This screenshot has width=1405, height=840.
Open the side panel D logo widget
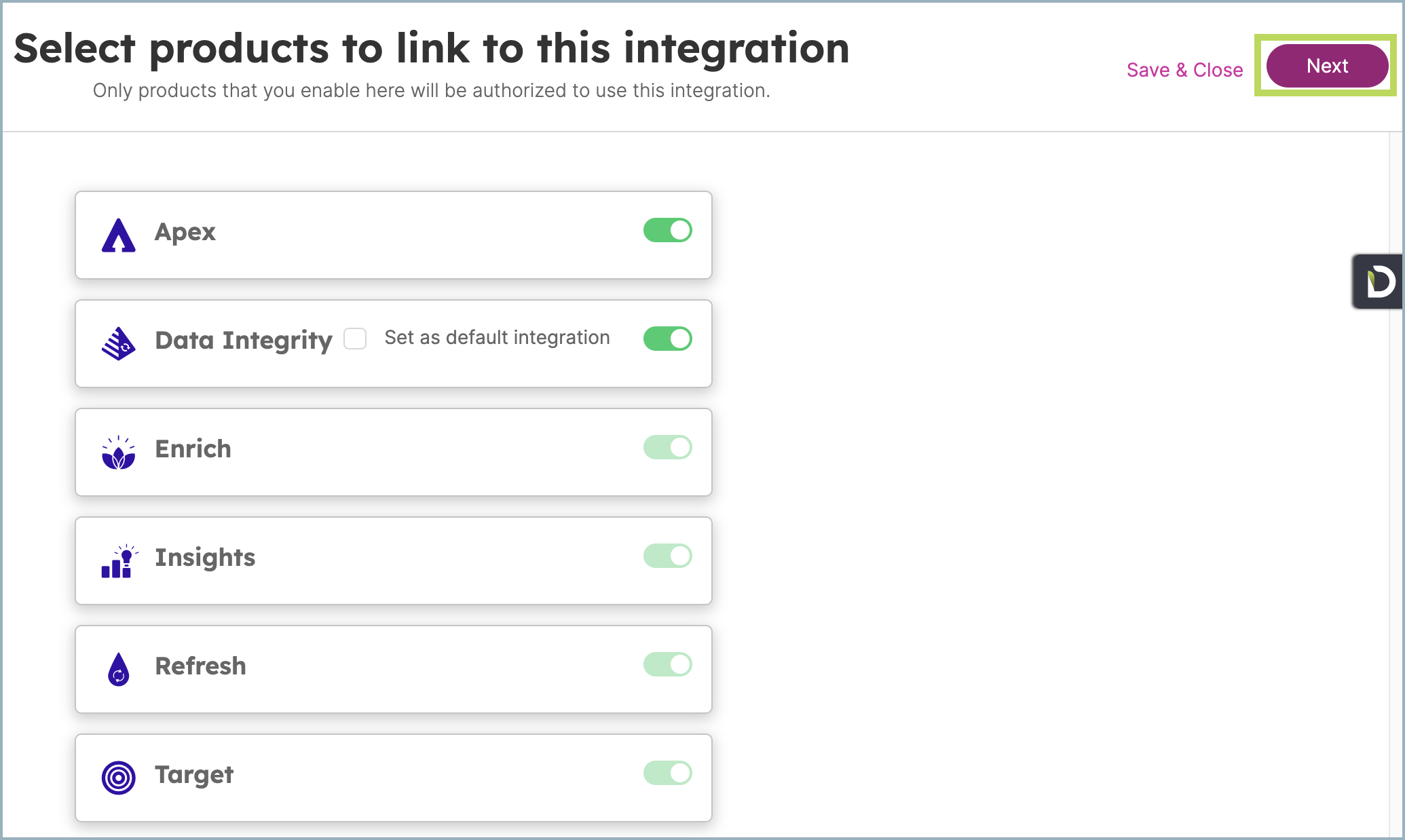[1378, 282]
